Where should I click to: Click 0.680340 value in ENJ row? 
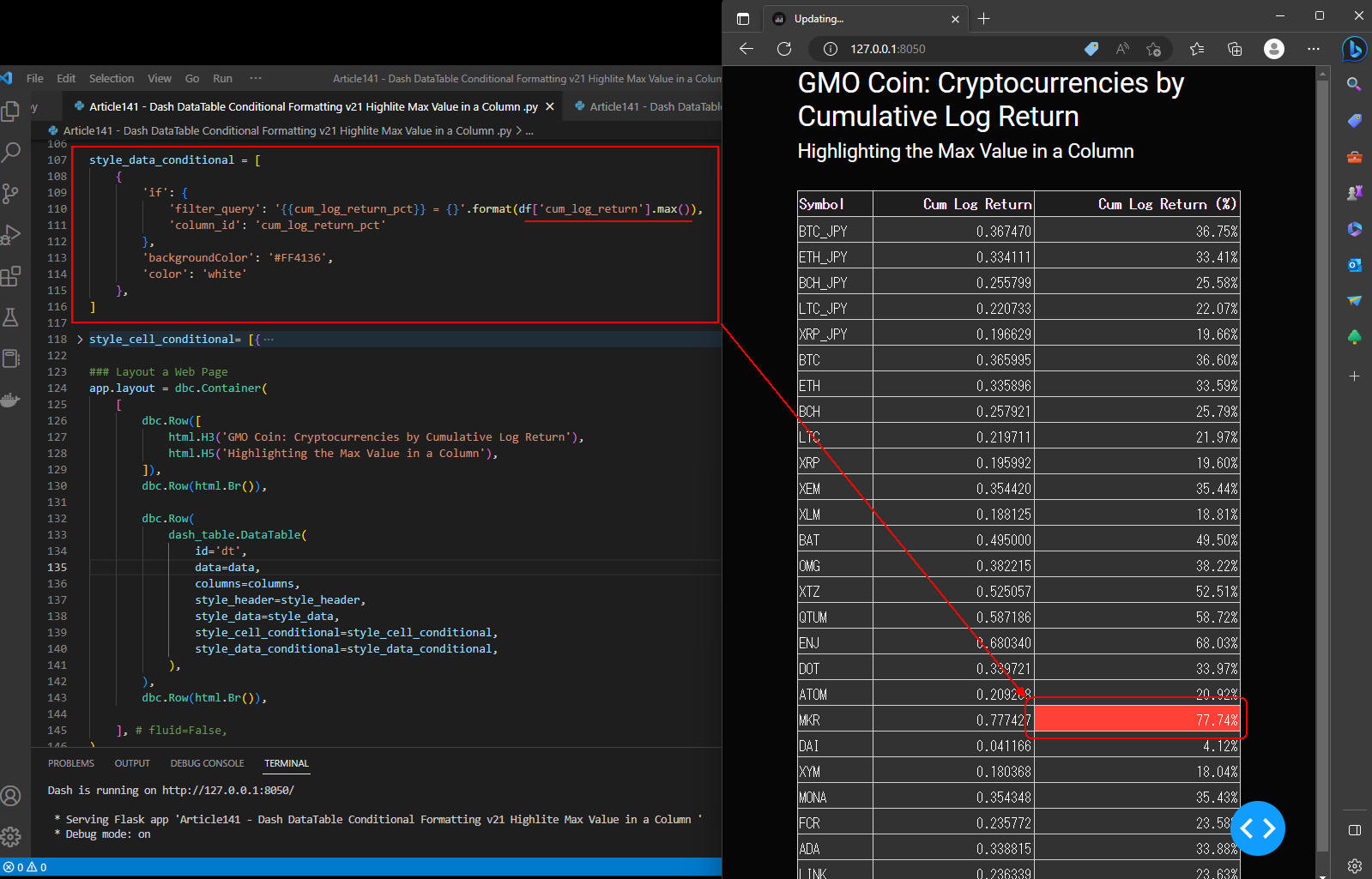[x=1003, y=642]
